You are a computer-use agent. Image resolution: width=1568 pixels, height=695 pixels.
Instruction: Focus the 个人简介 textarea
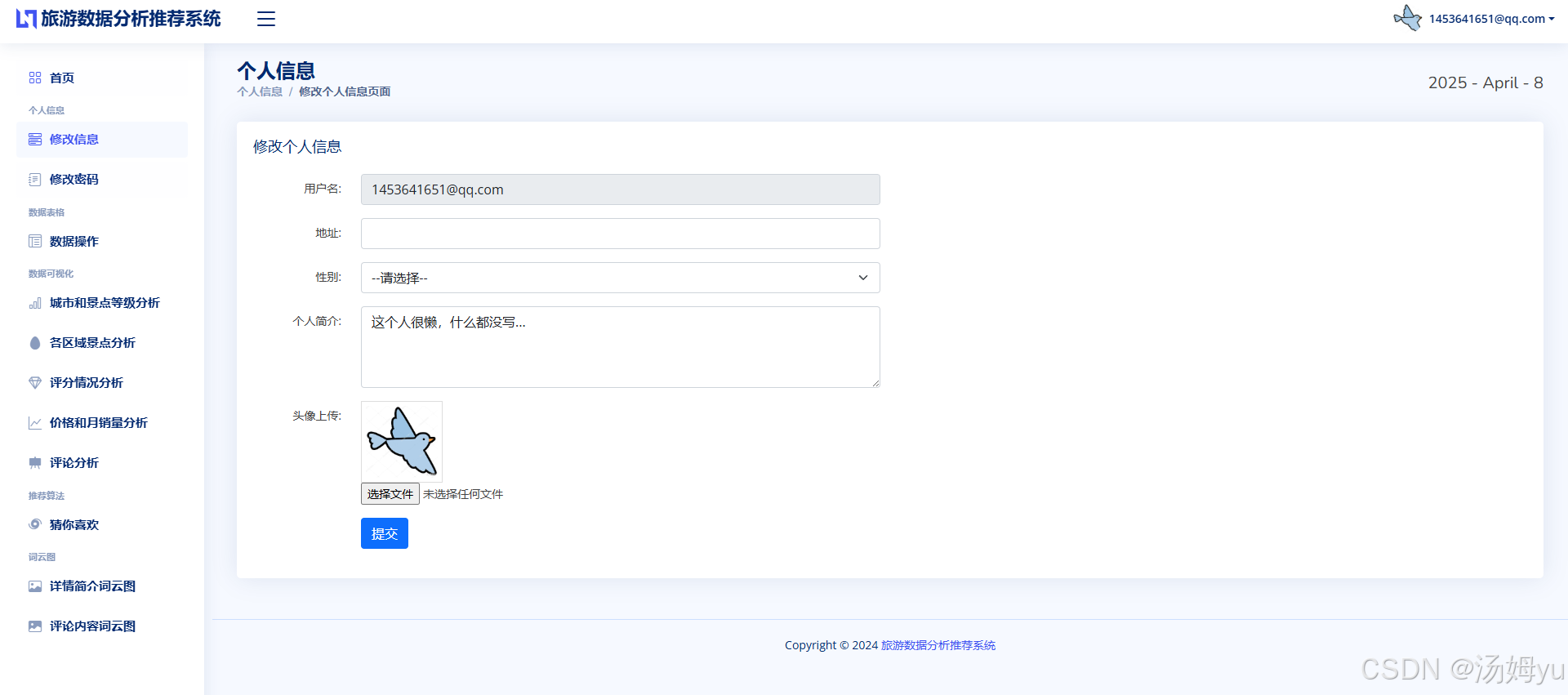(621, 347)
